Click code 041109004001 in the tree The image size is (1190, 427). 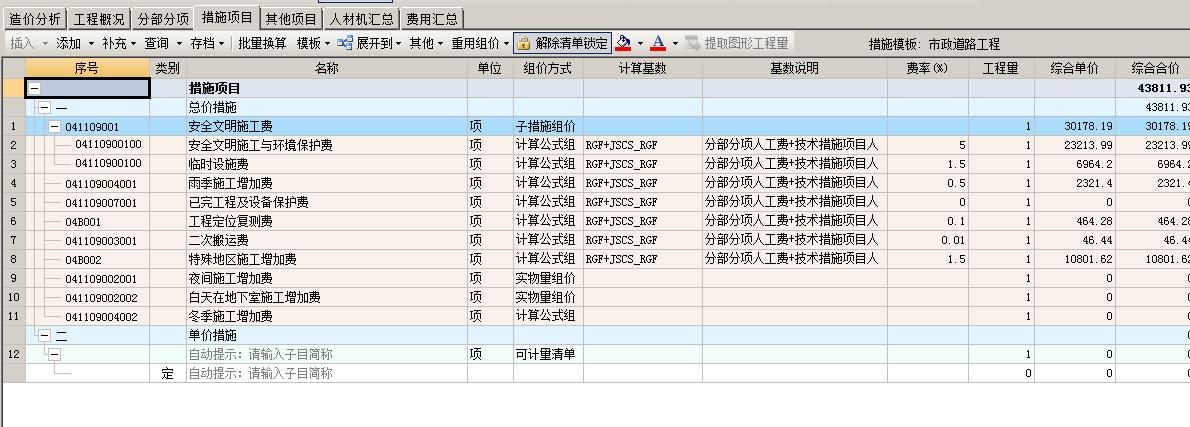pyautogui.click(x=101, y=184)
